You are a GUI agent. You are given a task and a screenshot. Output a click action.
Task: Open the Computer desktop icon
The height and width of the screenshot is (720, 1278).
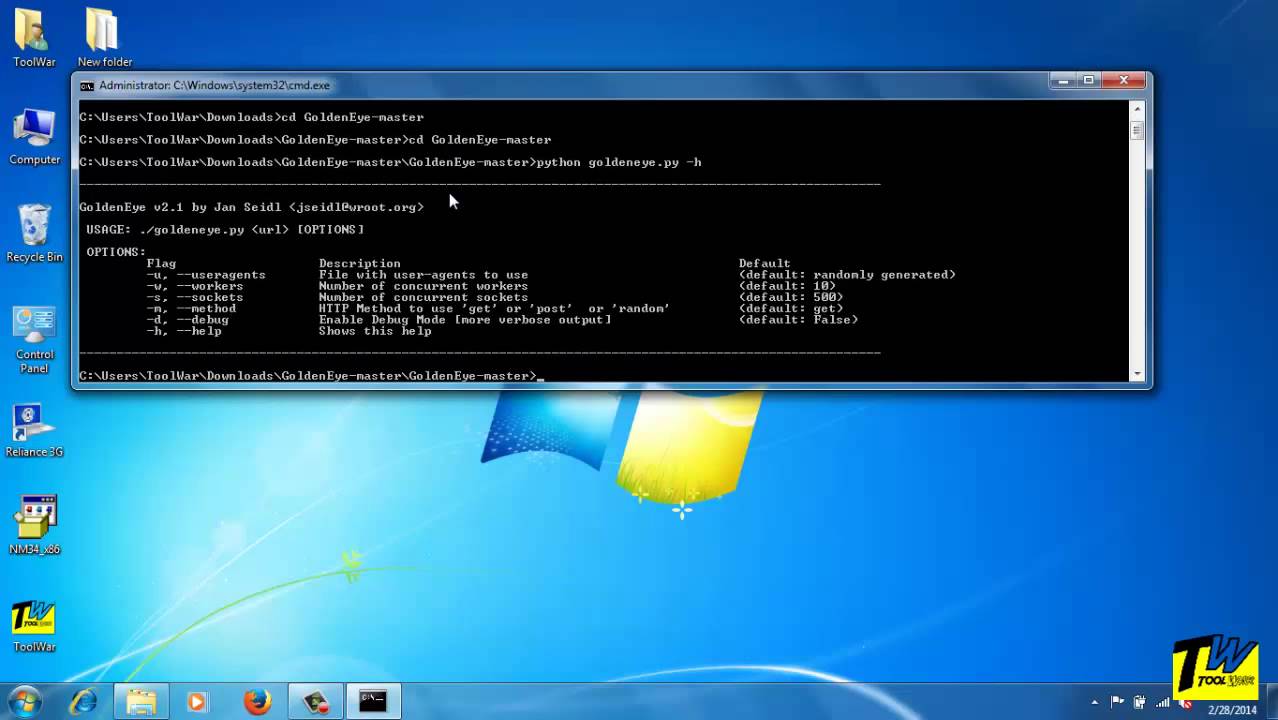click(x=34, y=136)
